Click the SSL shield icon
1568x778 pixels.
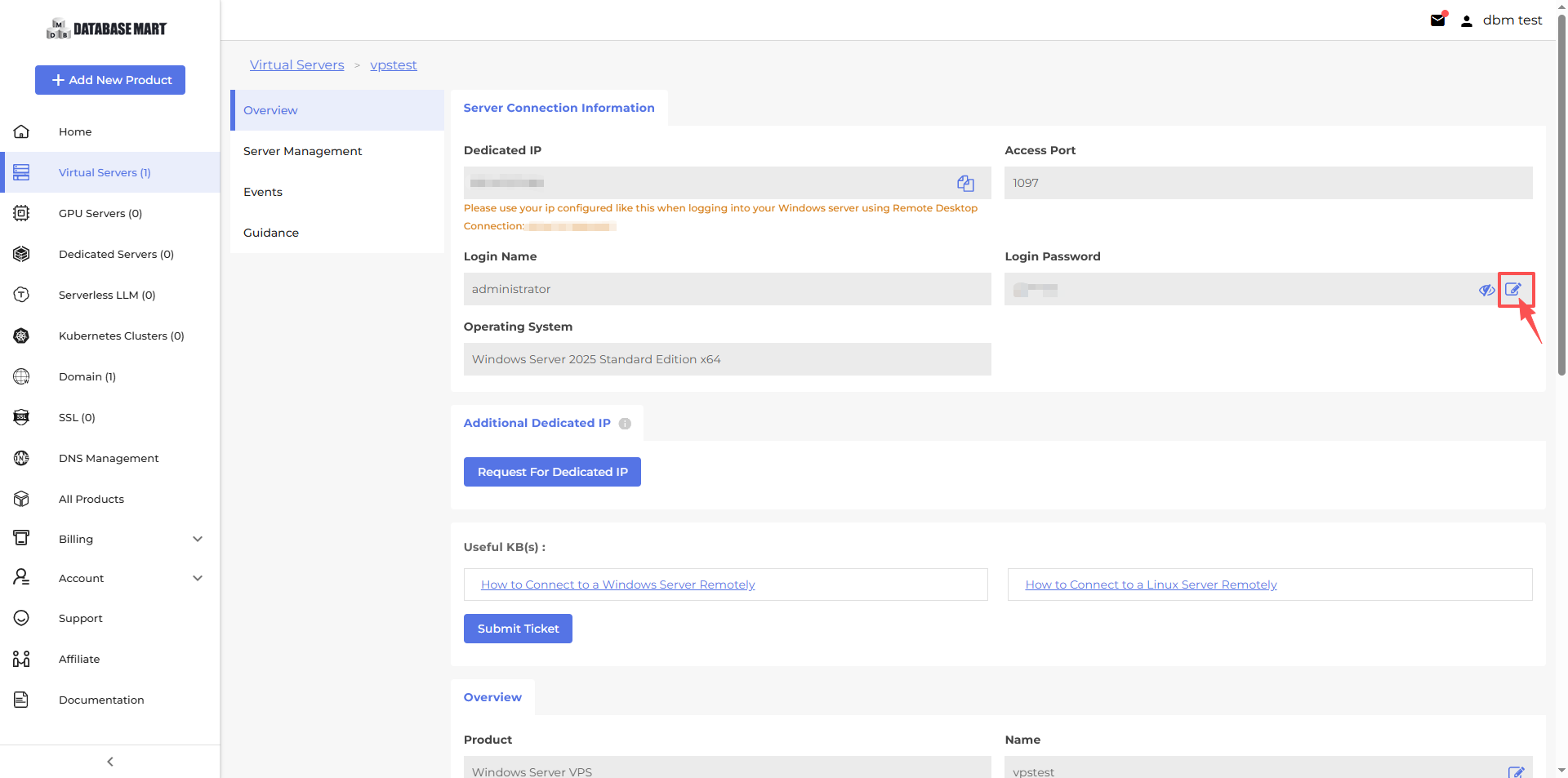point(21,417)
